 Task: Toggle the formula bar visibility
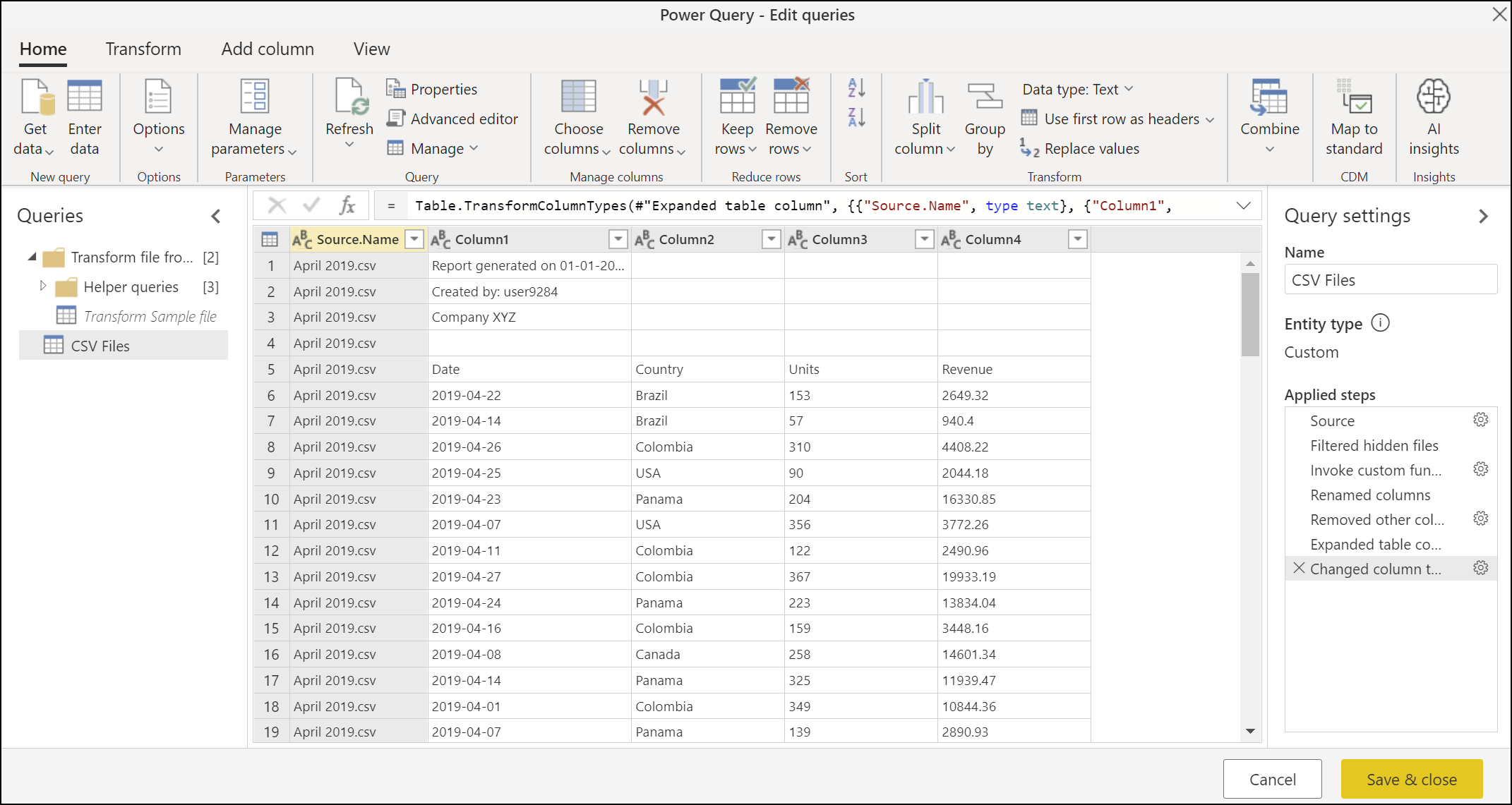pyautogui.click(x=371, y=47)
